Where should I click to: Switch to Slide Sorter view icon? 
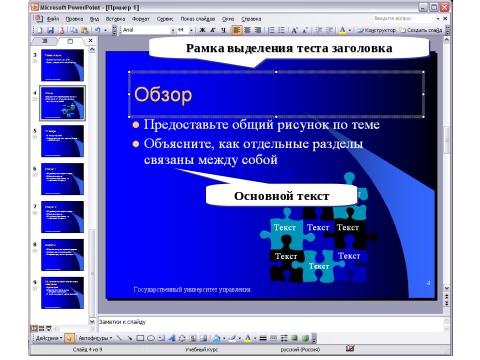click(x=41, y=328)
